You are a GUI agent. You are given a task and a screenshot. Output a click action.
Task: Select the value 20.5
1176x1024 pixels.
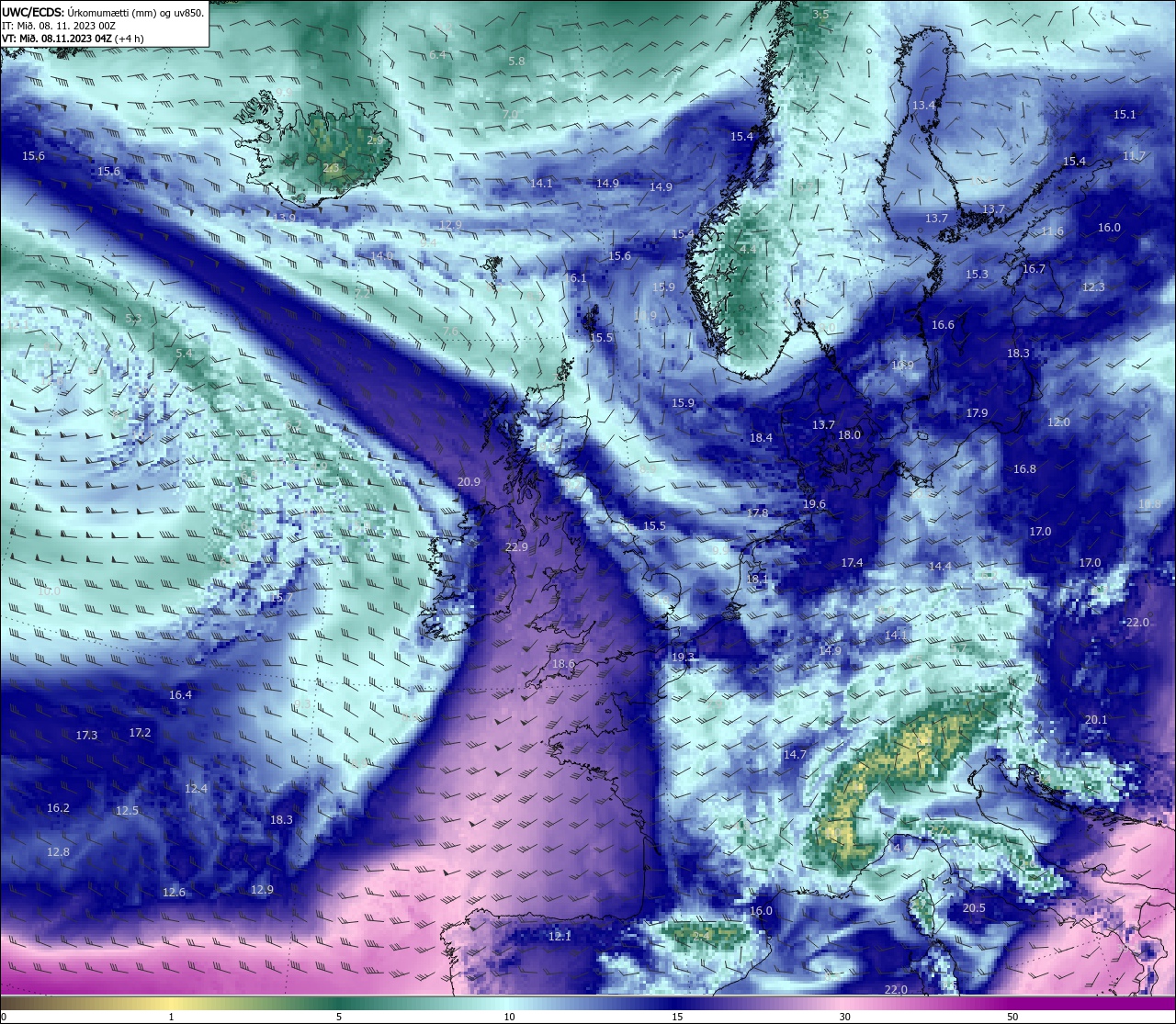point(974,907)
